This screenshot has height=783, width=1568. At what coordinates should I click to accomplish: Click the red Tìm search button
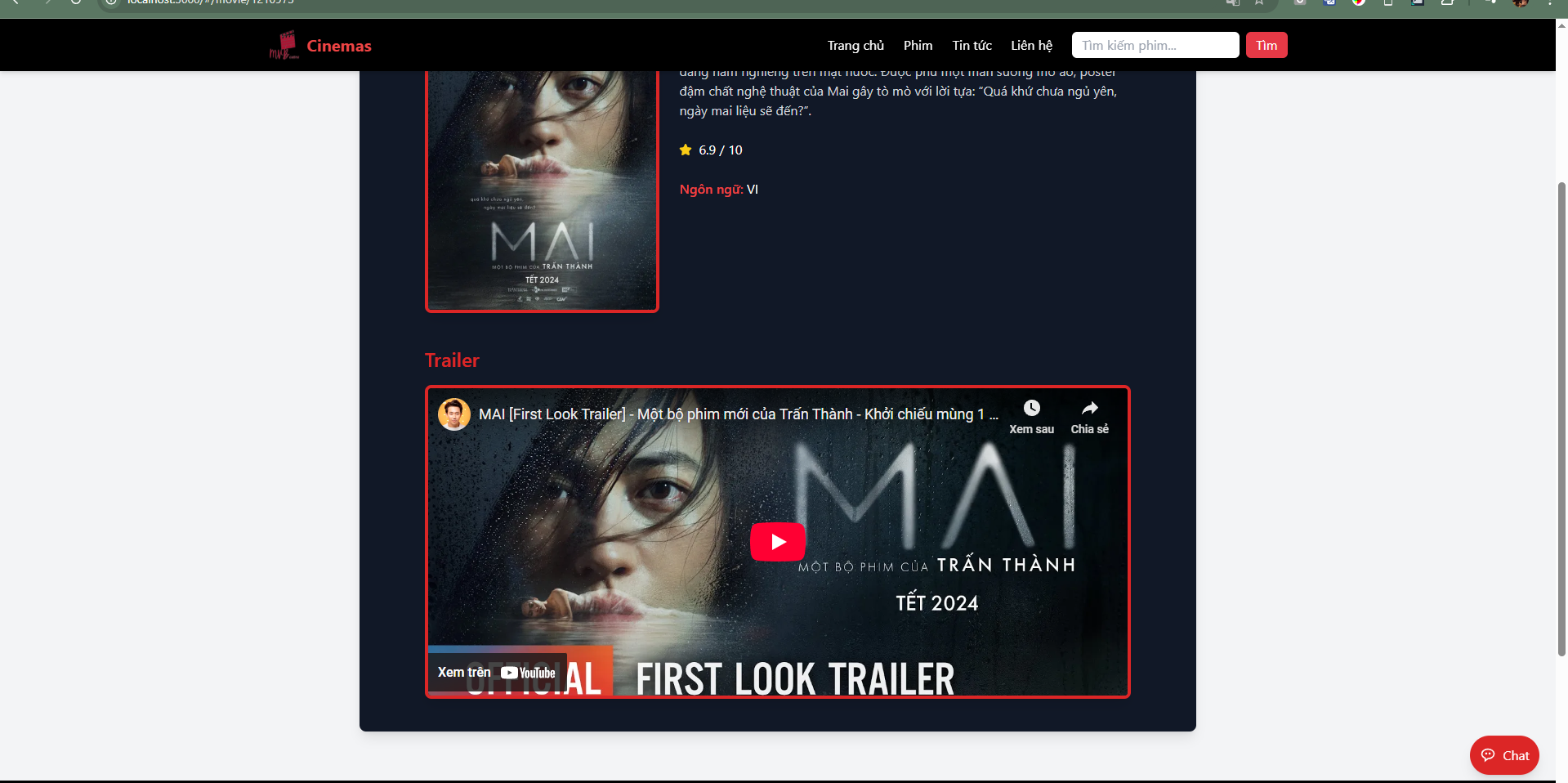(1266, 45)
